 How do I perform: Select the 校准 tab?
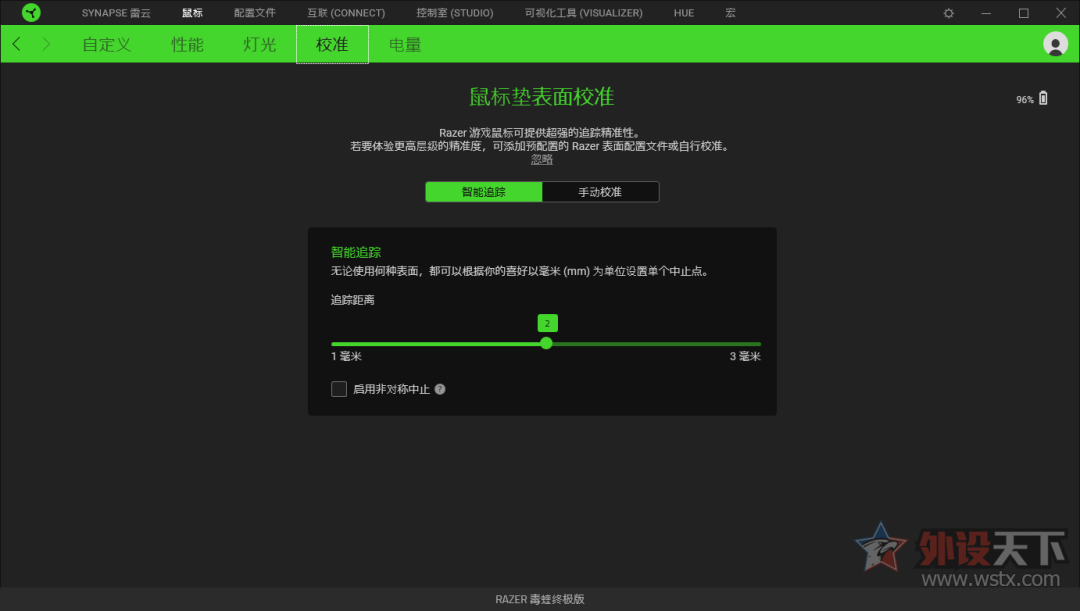[x=332, y=44]
